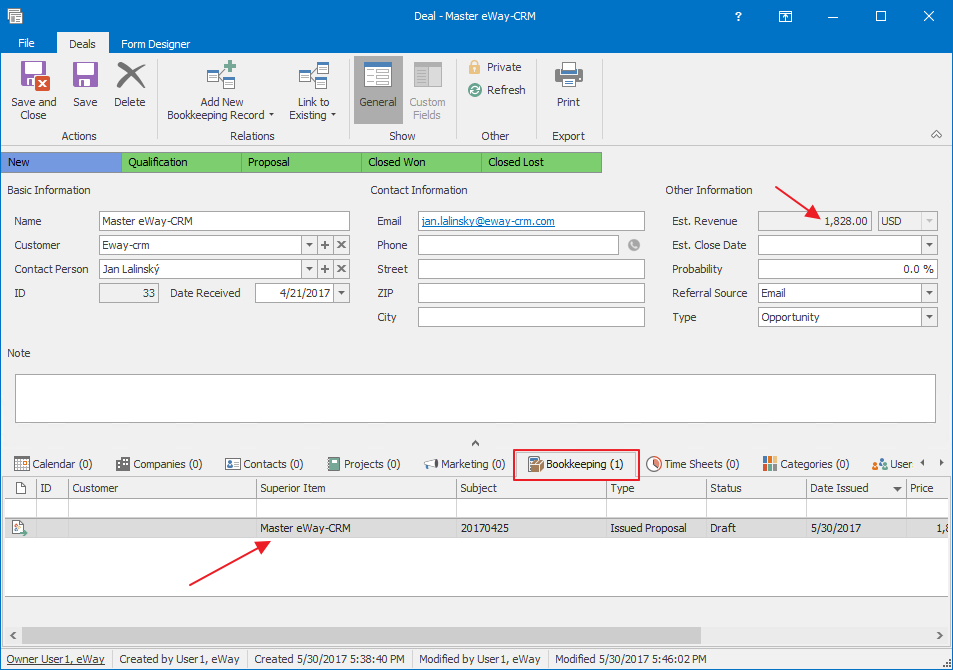Refresh the deal data

[497, 90]
